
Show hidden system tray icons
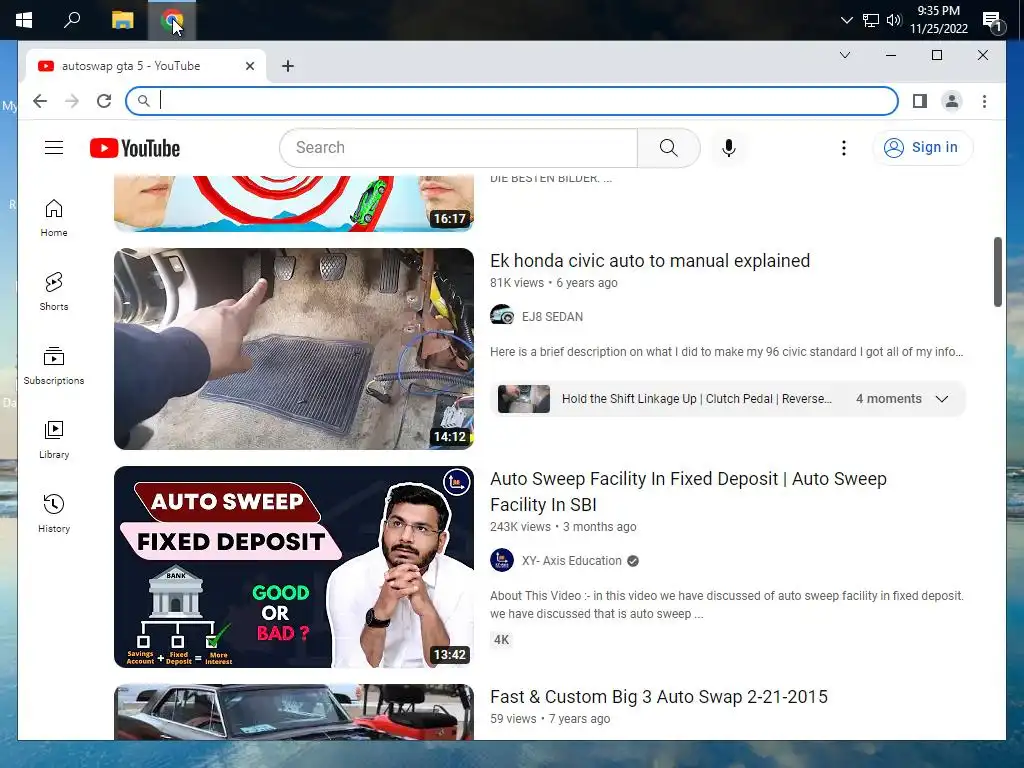(x=846, y=20)
